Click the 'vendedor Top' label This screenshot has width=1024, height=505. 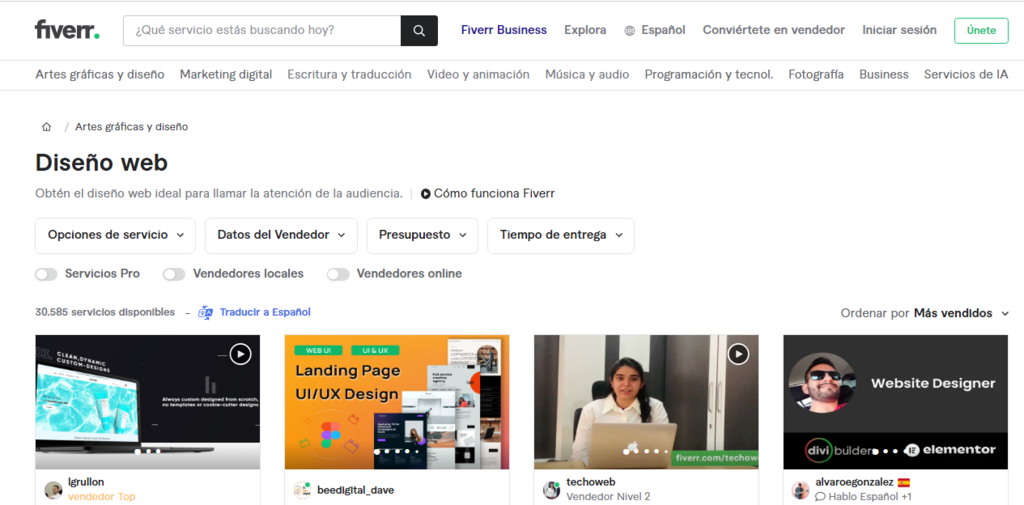(101, 497)
